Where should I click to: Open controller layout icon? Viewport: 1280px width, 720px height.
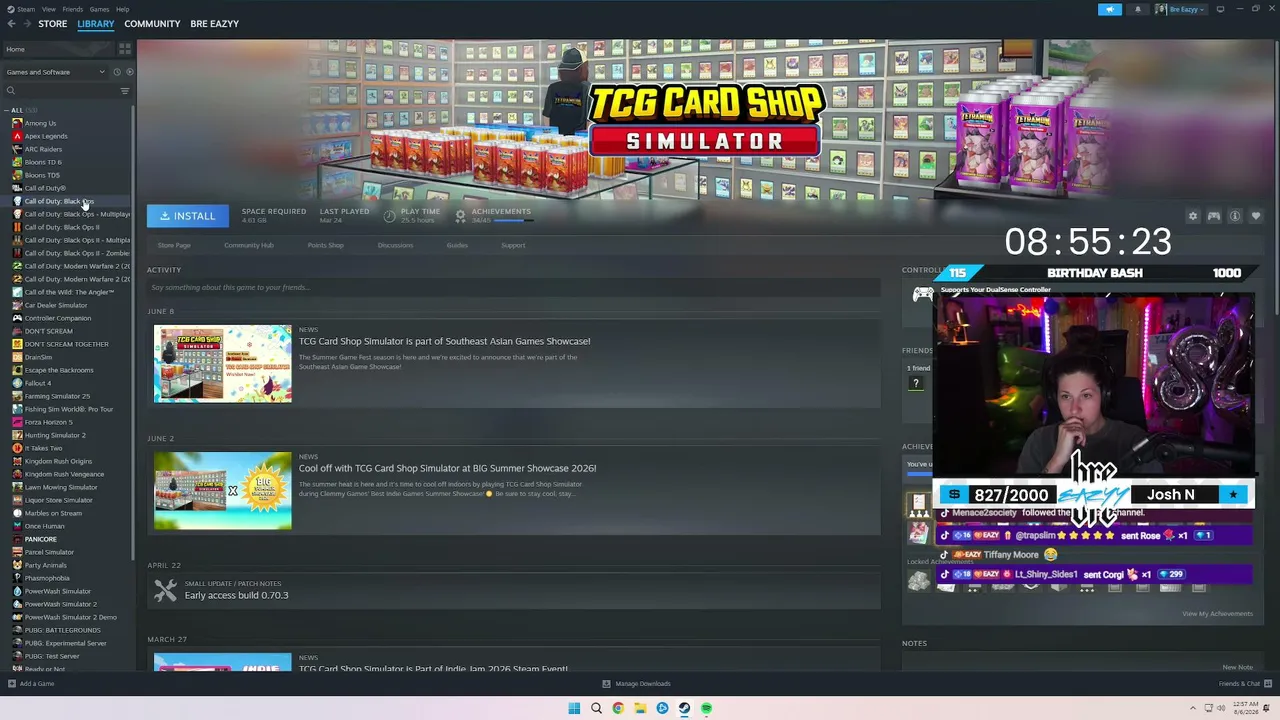(1214, 216)
